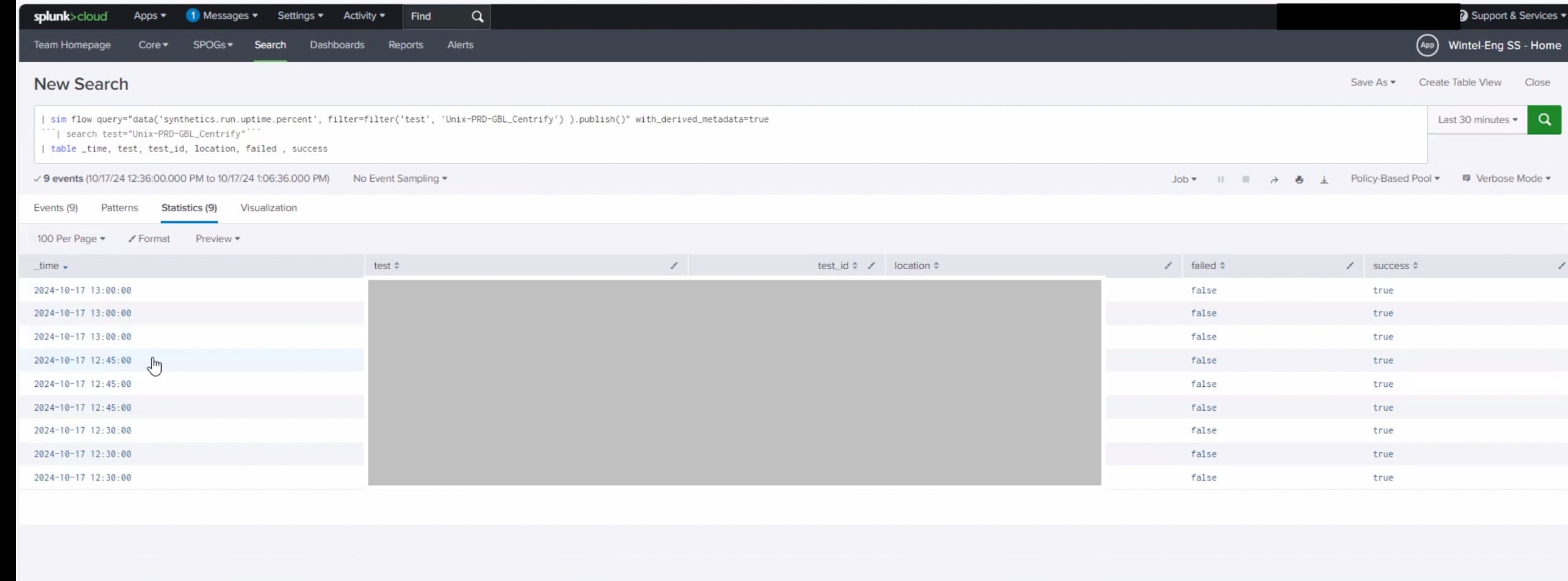This screenshot has height=581, width=1568.
Task: Open the Dashboards navigation item
Action: coord(337,45)
